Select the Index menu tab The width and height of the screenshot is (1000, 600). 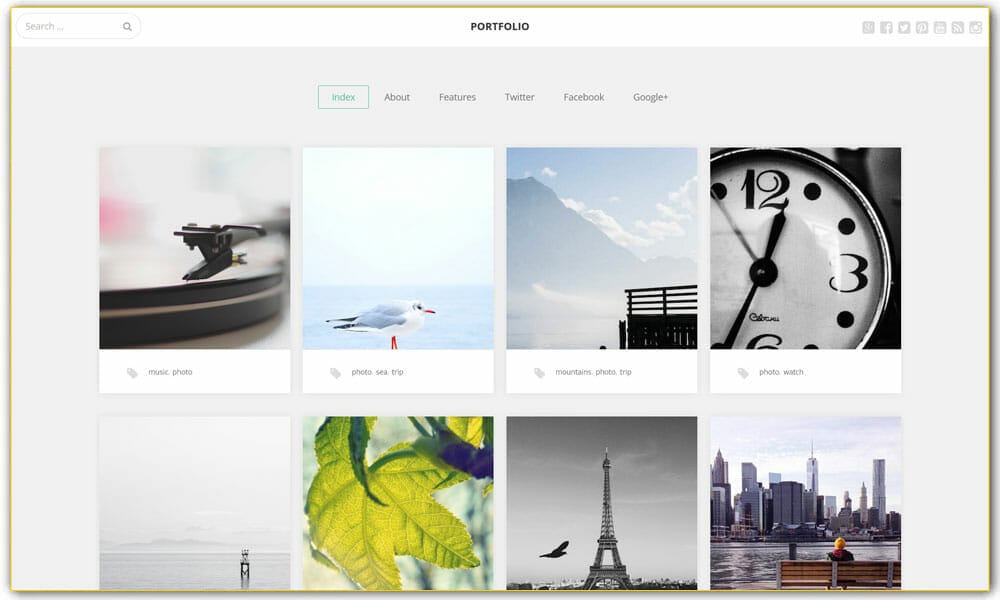[343, 97]
